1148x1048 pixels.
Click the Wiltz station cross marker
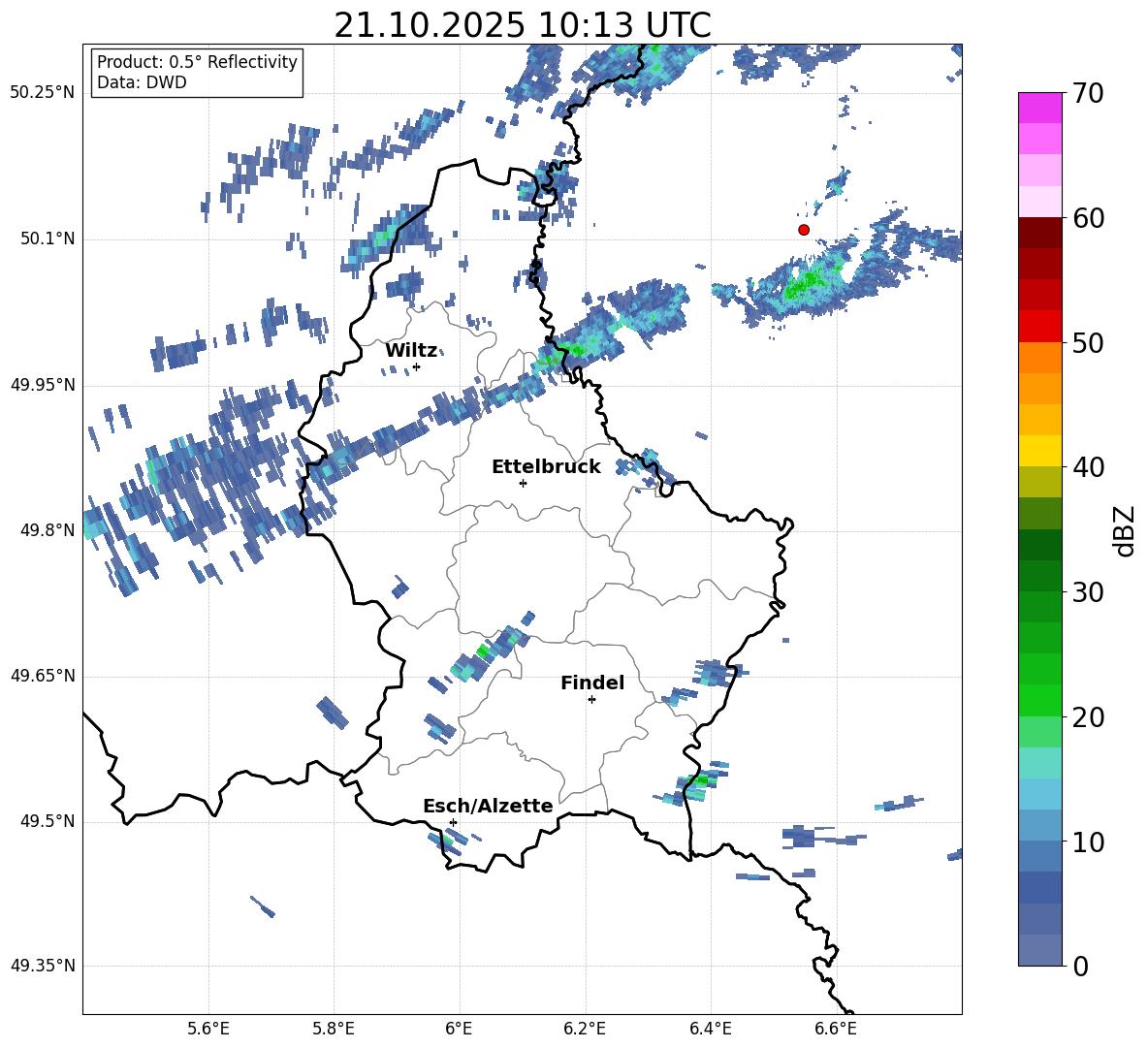point(417,366)
